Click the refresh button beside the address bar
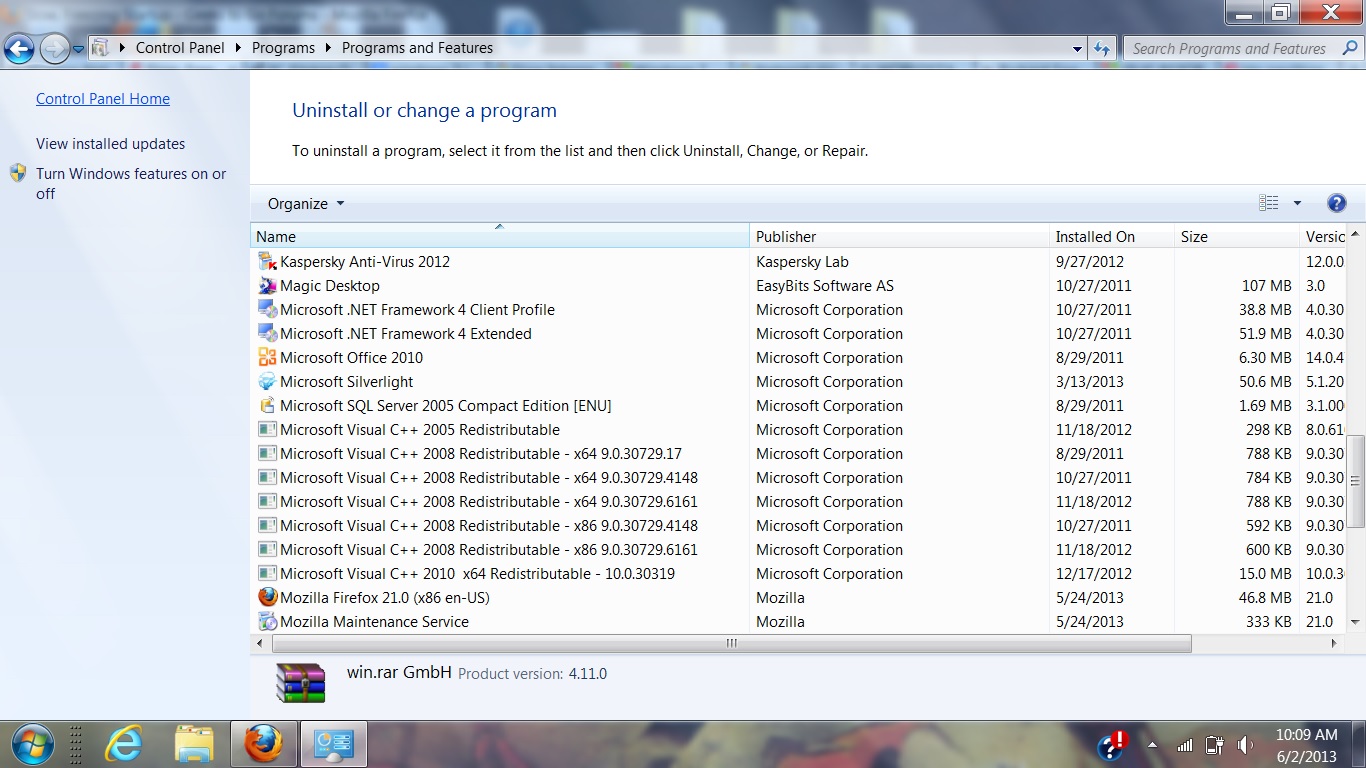1366x768 pixels. coord(1102,48)
